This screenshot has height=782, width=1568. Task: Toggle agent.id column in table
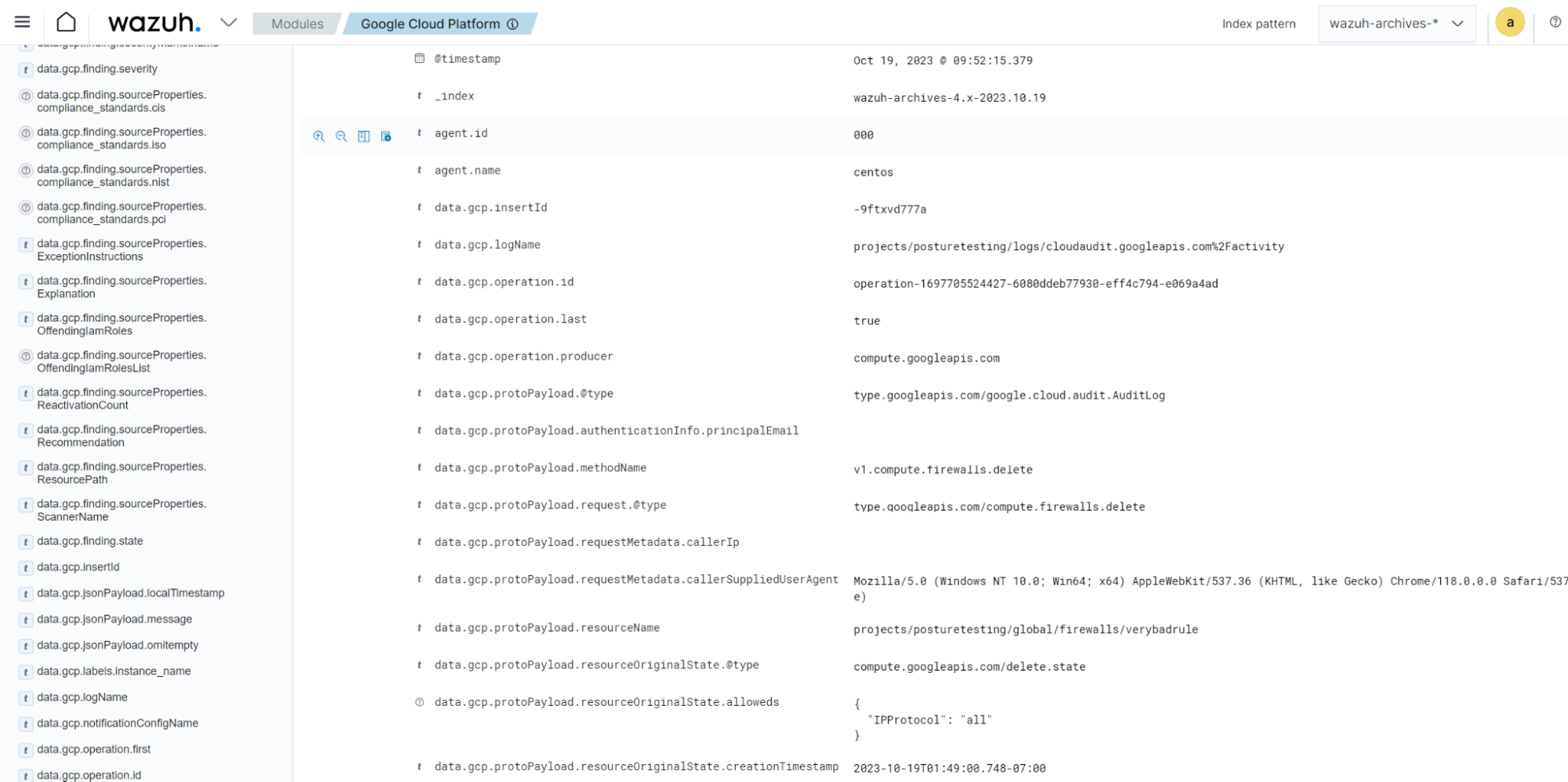coord(364,136)
